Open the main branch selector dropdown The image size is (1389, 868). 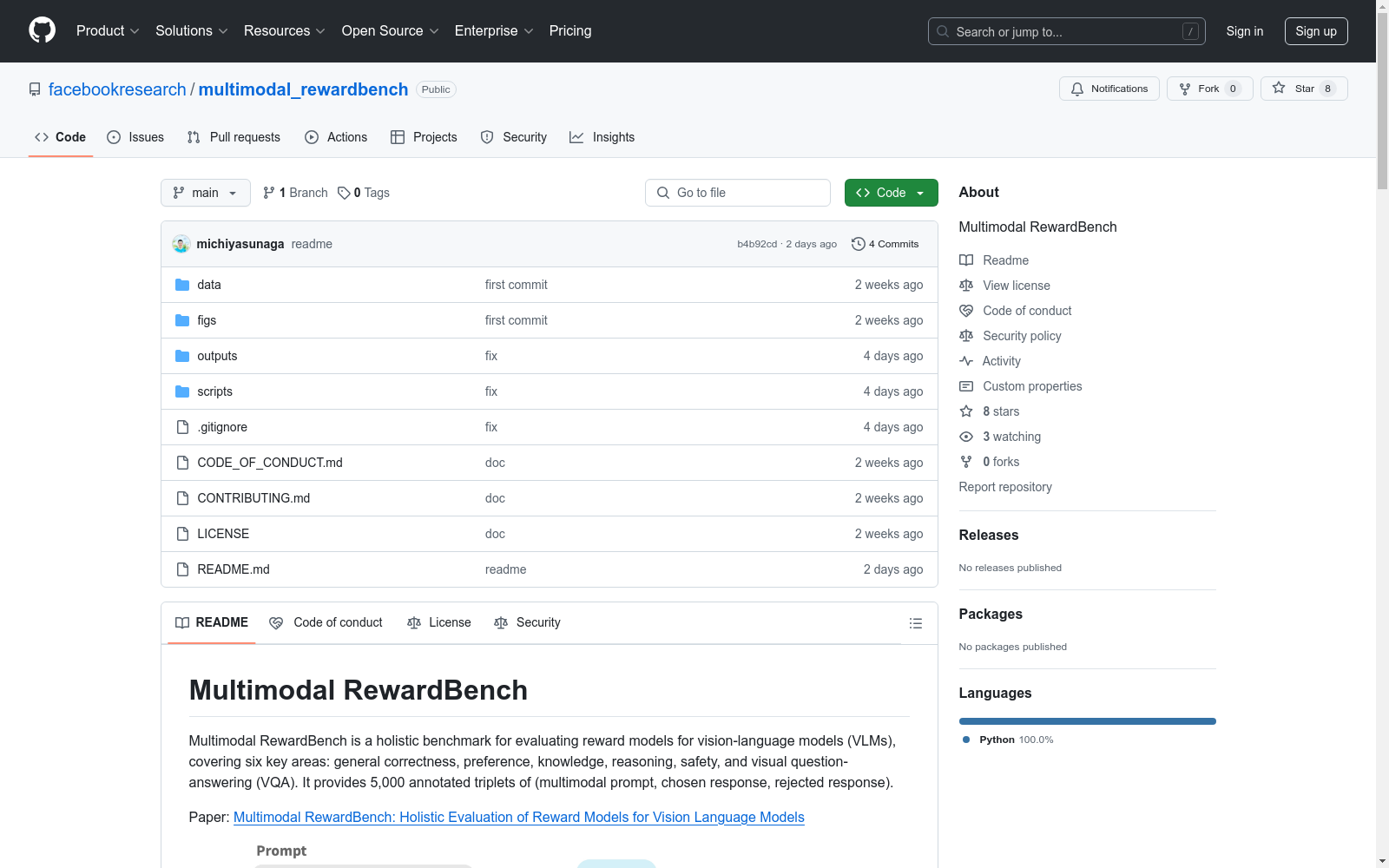[x=206, y=193]
